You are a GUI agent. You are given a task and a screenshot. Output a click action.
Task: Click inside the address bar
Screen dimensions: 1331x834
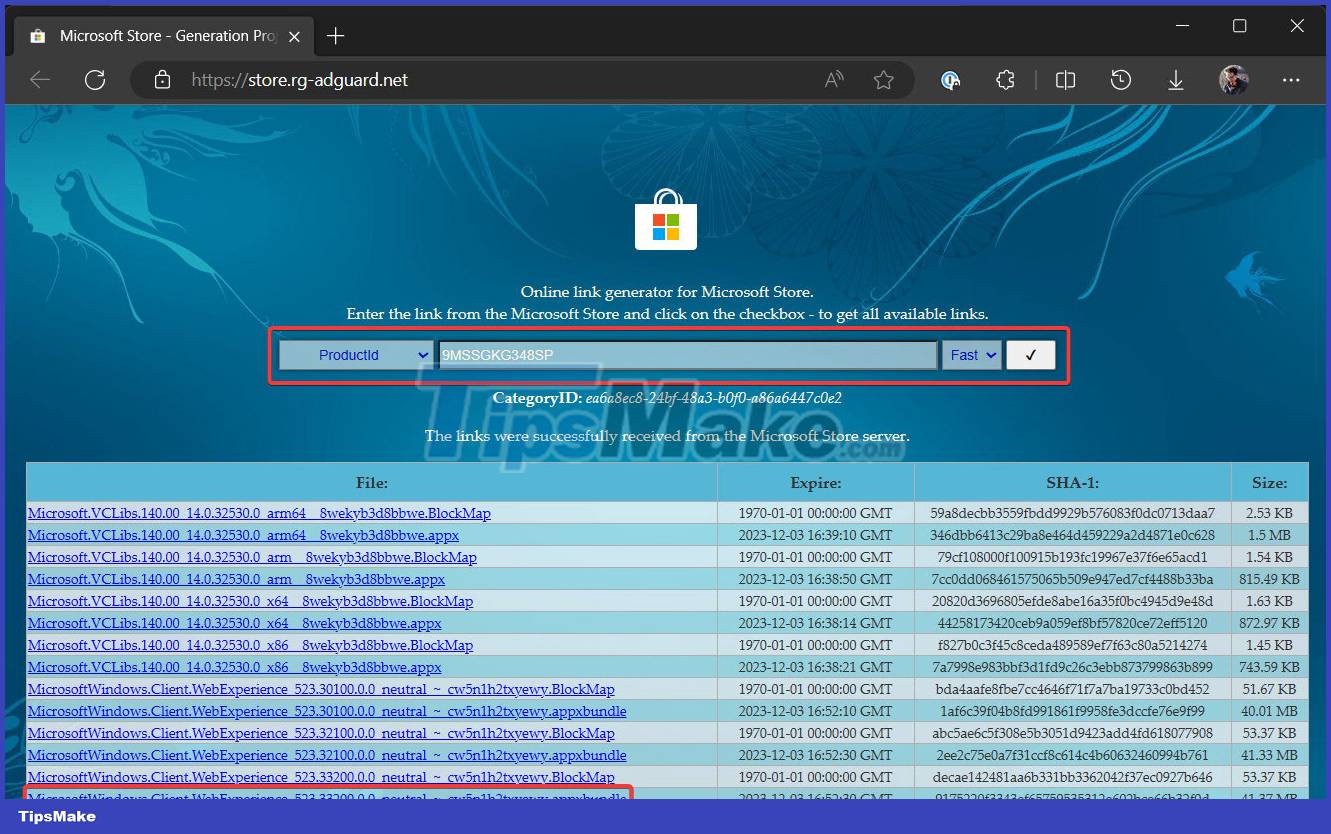pos(500,80)
